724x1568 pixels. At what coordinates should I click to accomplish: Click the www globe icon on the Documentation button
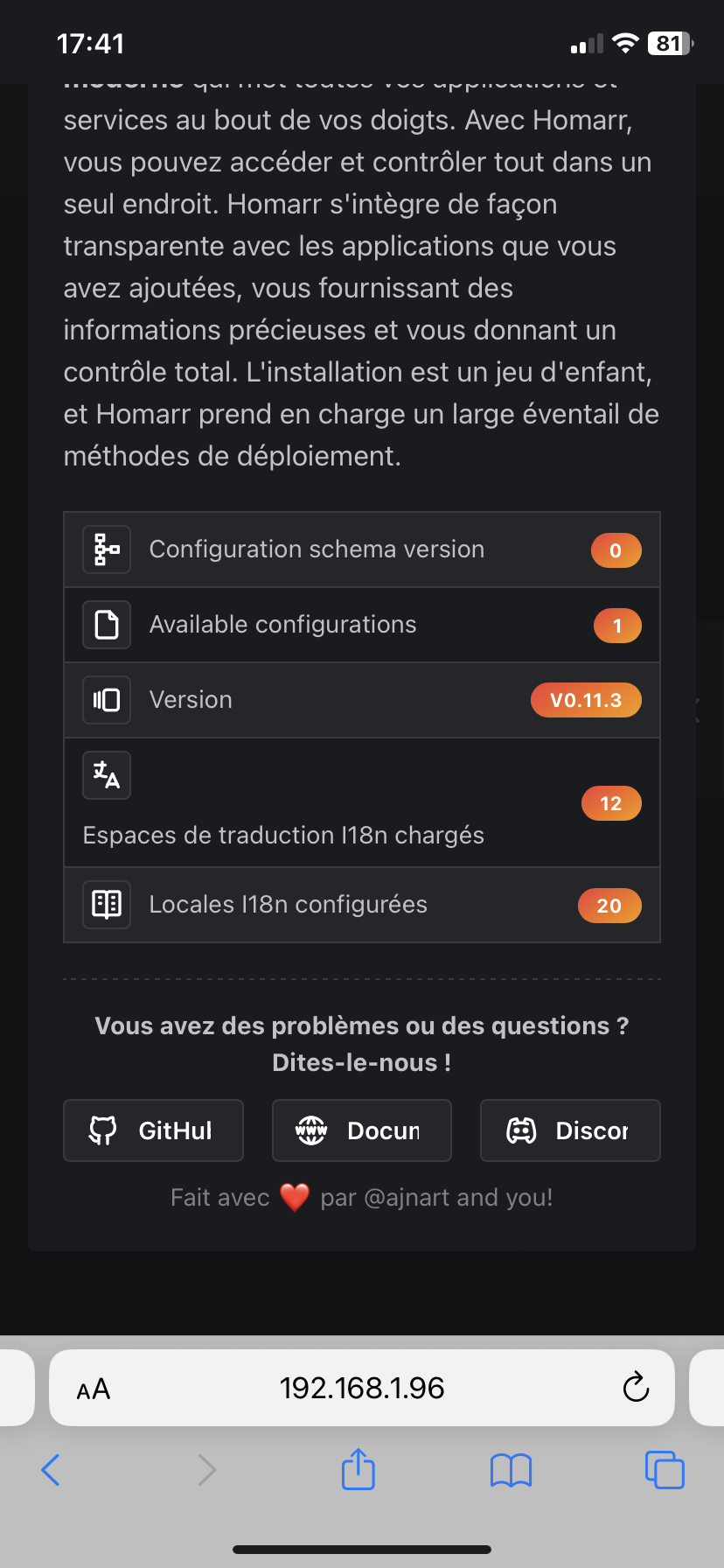tap(313, 1130)
